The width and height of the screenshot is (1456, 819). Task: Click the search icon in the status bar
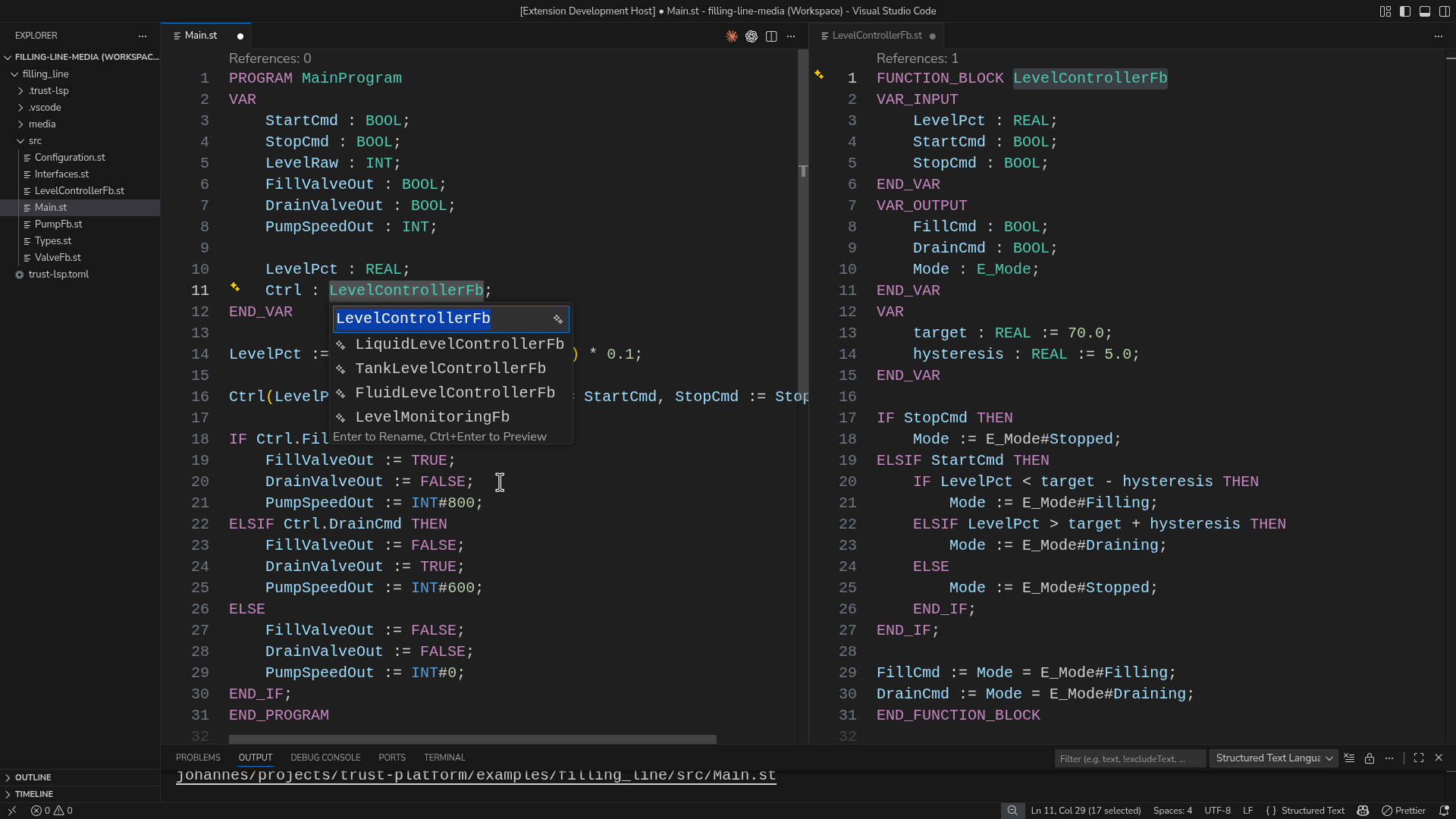tap(1012, 811)
